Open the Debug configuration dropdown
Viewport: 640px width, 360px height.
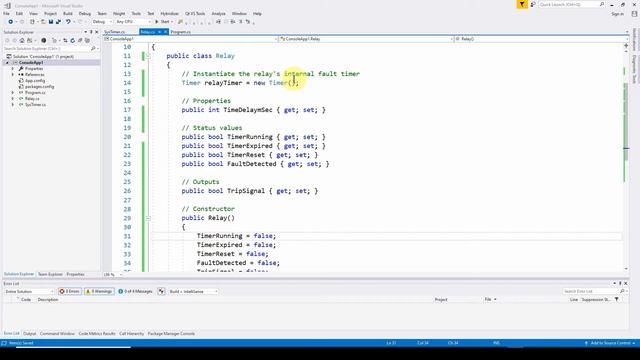point(101,22)
